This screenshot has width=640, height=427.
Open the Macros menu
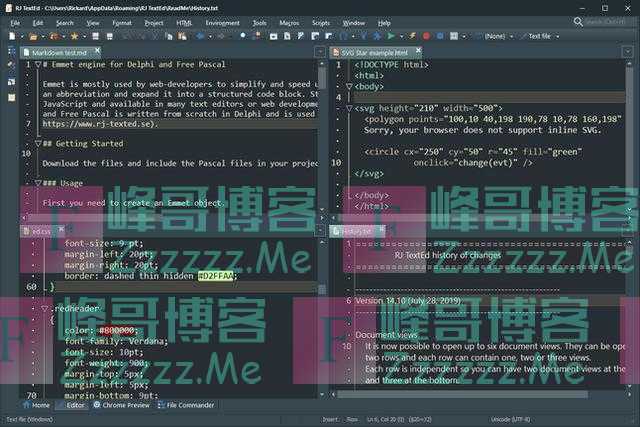(289, 21)
